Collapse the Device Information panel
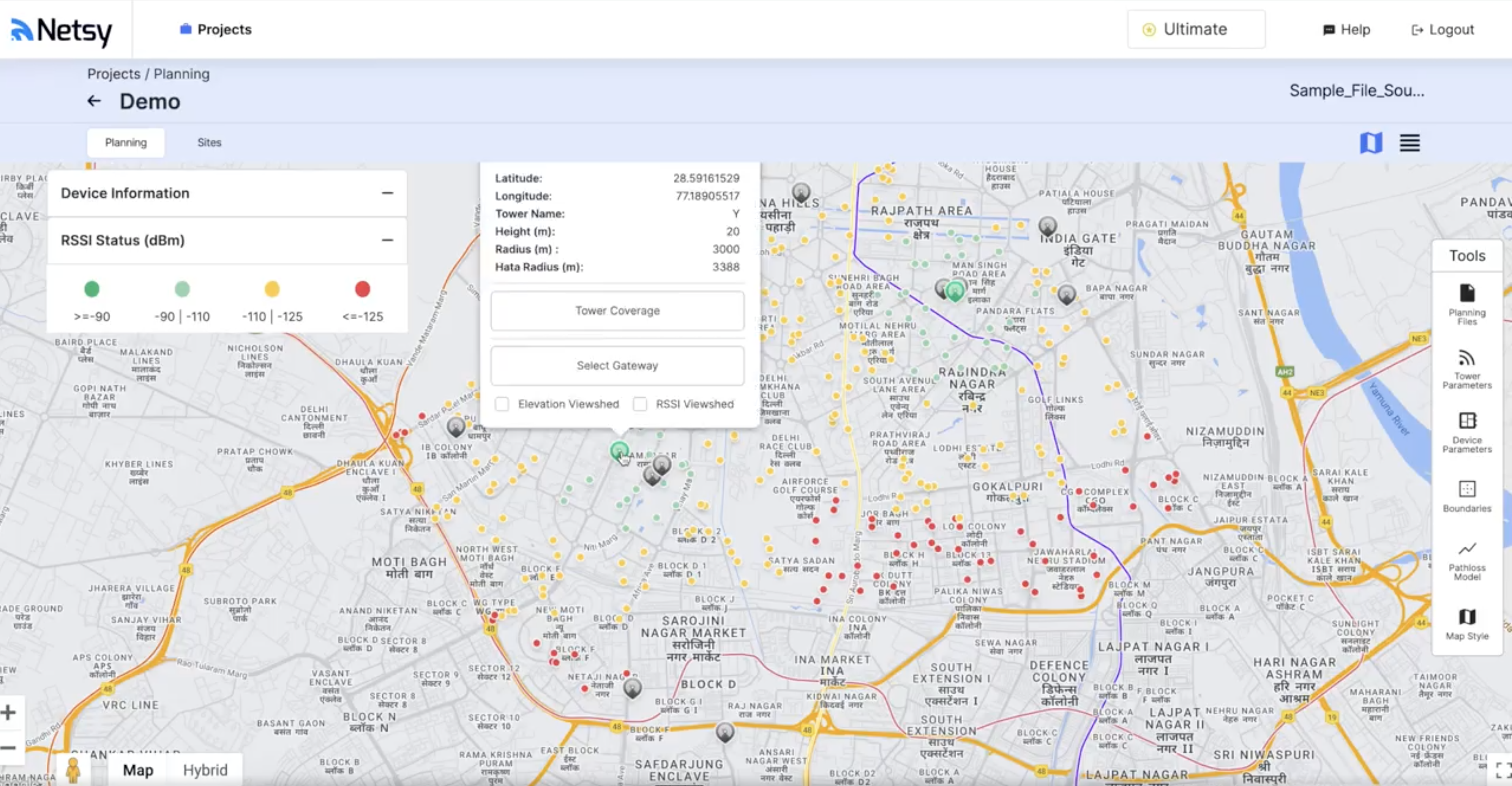Screen dimensions: 1512x786 point(388,193)
